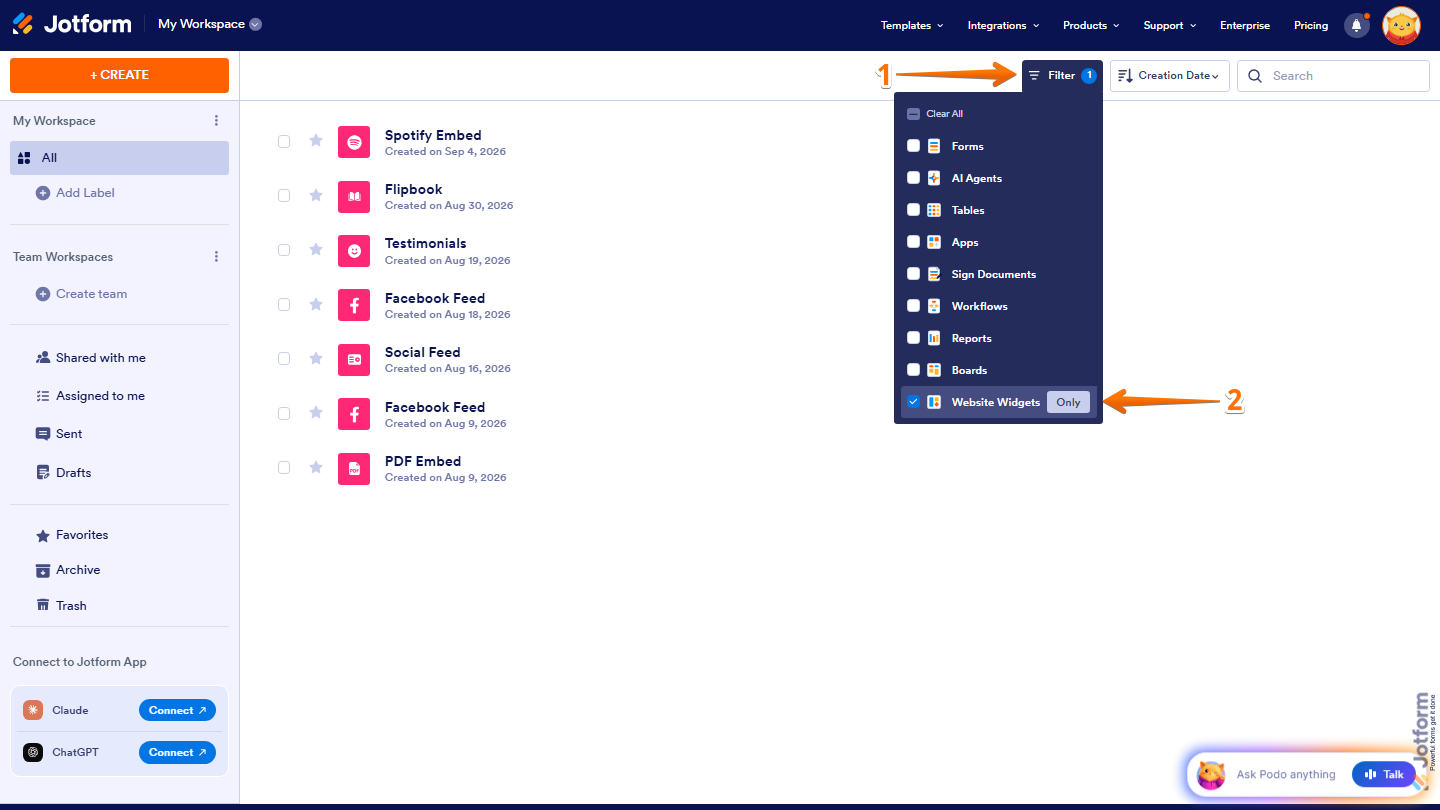Expand the Support menu
The height and width of the screenshot is (810, 1440).
1169,26
